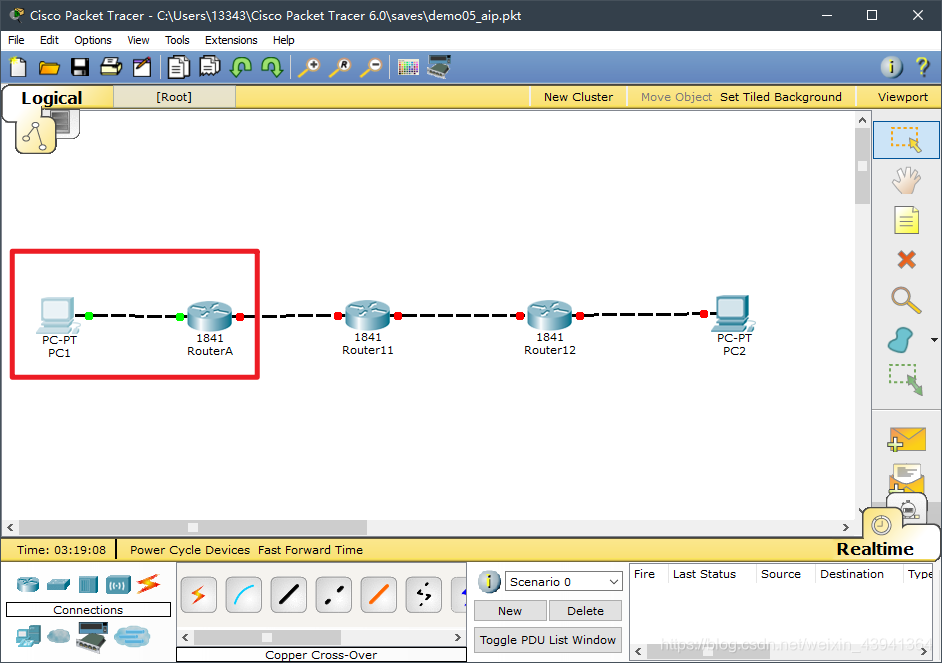
Task: Select the Resize Shape tool
Action: point(906,380)
